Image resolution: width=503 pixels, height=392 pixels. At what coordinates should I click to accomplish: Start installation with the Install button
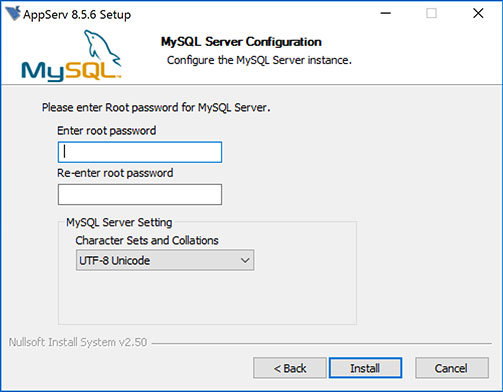coord(365,368)
